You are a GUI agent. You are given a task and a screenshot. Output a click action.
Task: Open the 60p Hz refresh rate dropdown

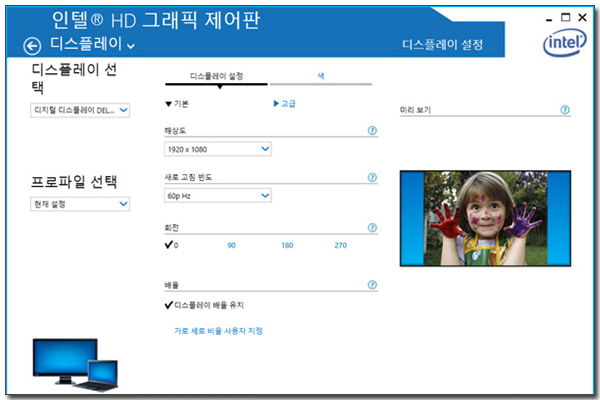pyautogui.click(x=218, y=196)
